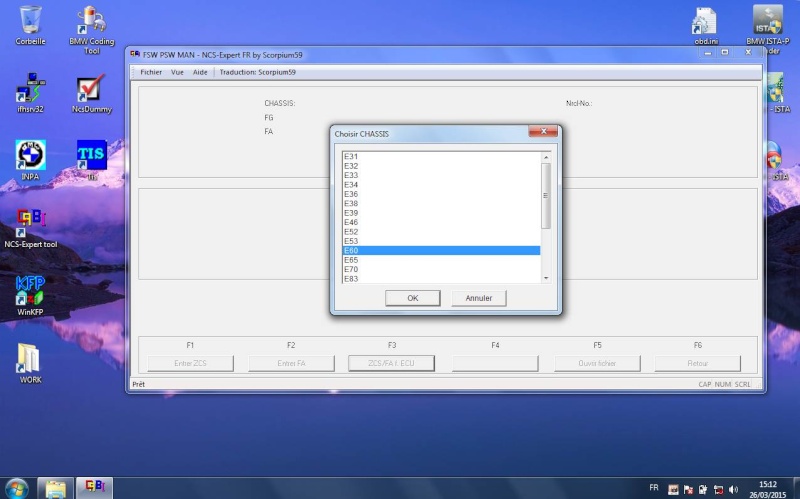Open Windows Explorer from the taskbar

pyautogui.click(x=55, y=489)
